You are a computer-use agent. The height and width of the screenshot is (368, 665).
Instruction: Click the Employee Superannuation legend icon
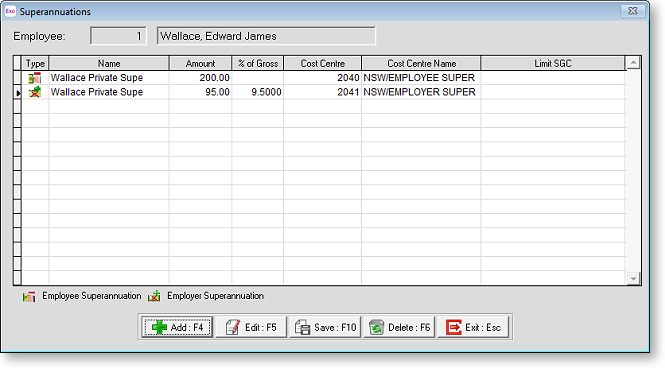[x=29, y=296]
